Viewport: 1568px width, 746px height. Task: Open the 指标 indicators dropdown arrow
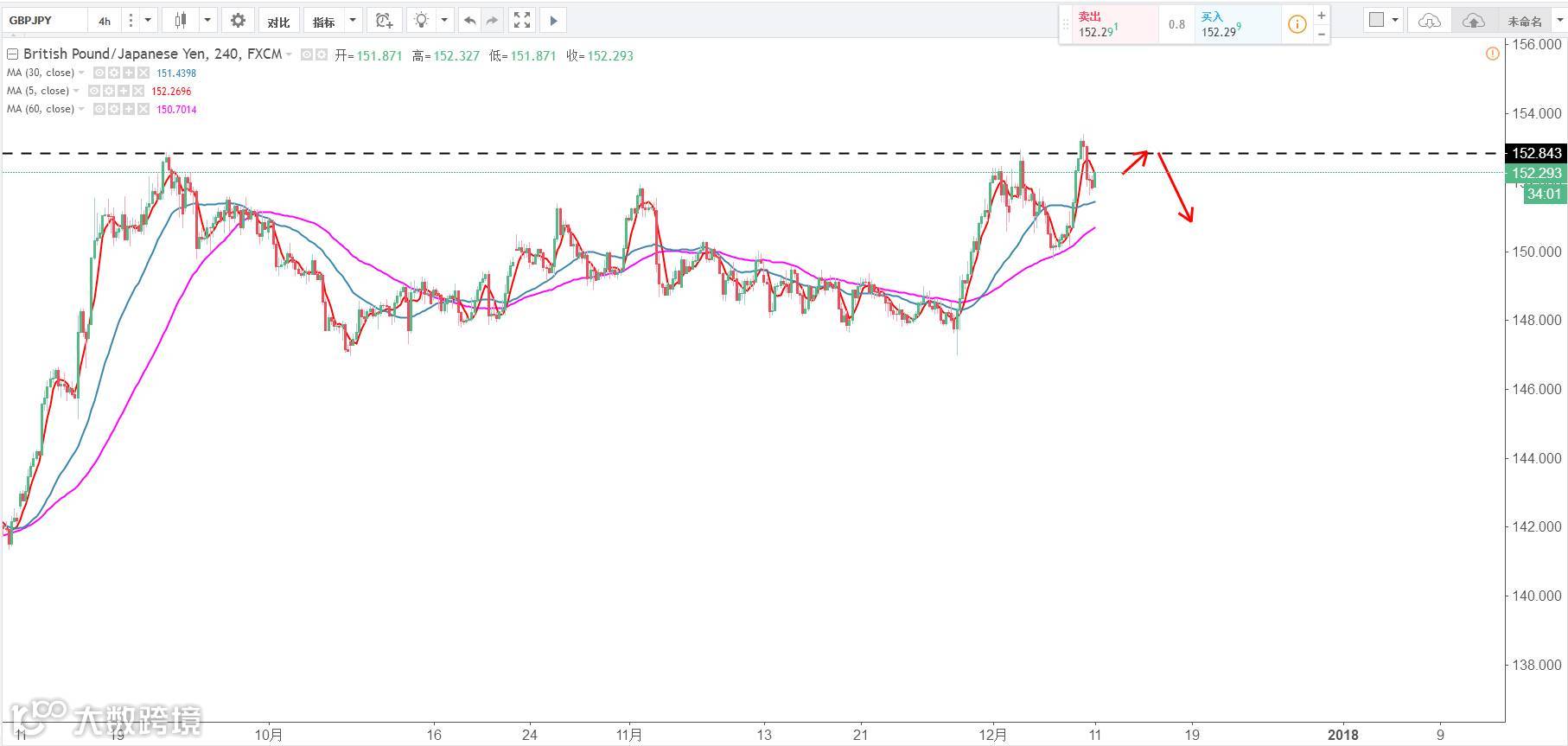click(x=353, y=20)
